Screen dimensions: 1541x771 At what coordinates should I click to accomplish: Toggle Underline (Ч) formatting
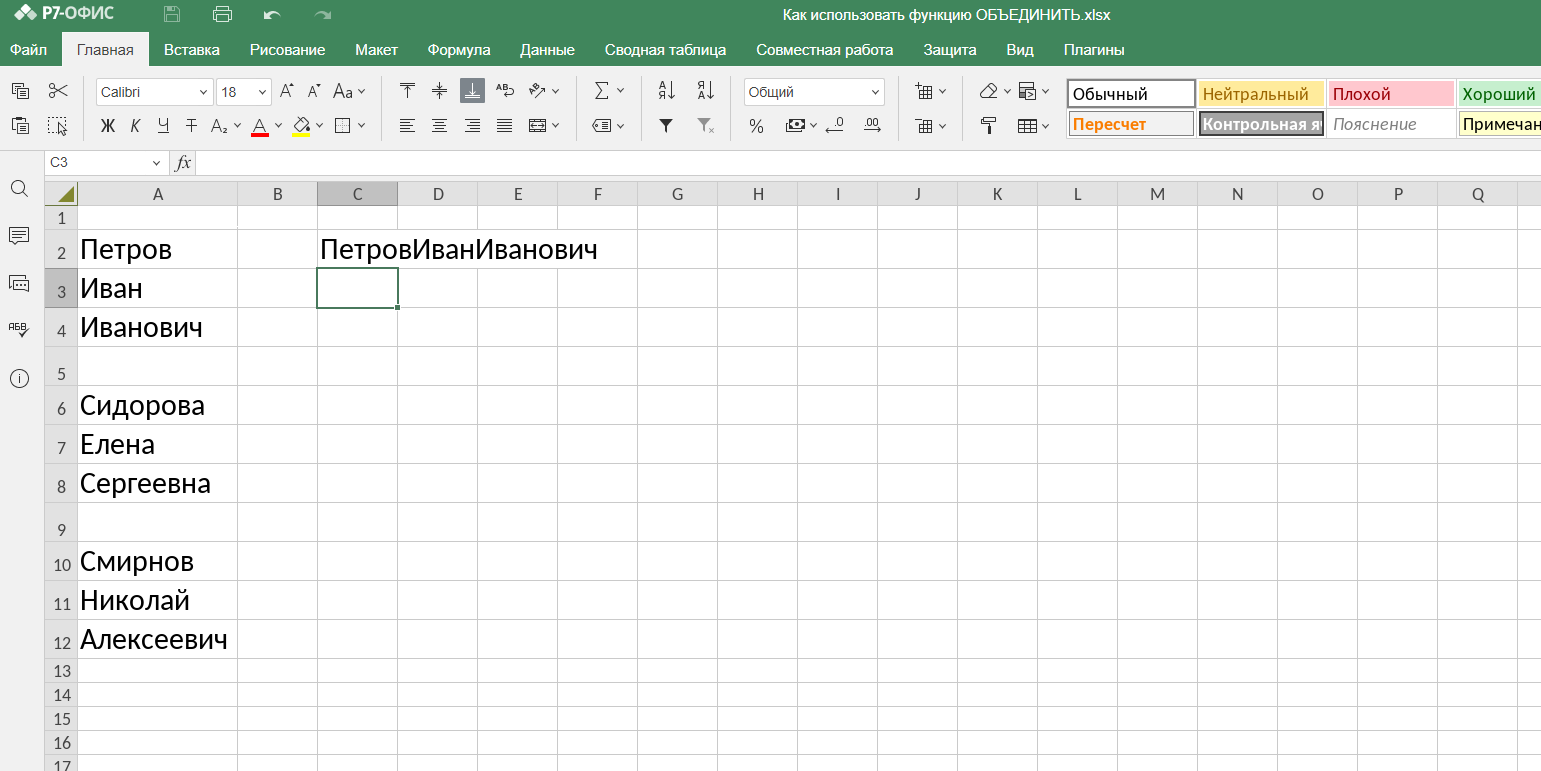pos(163,126)
